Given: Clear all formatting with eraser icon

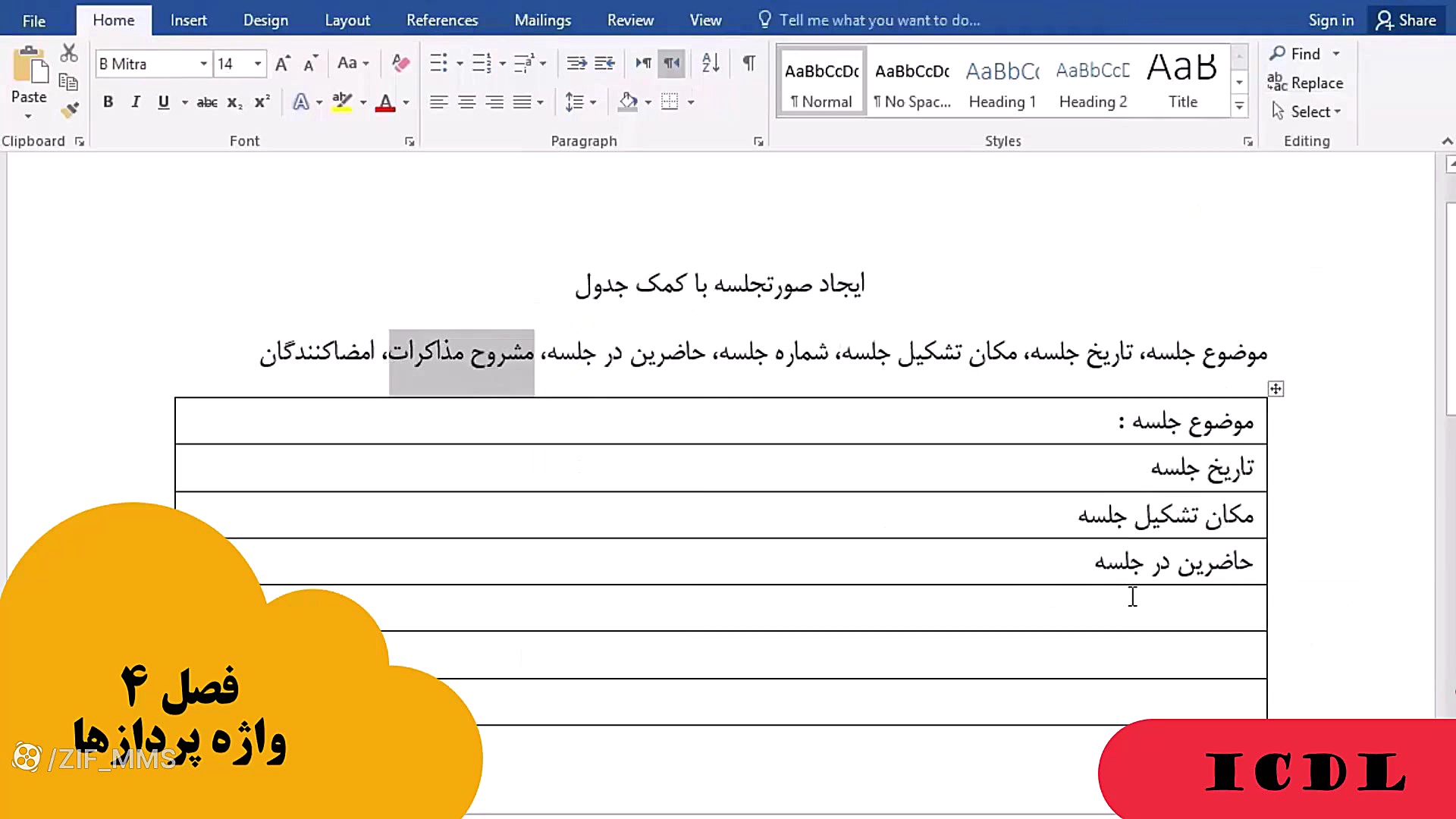Looking at the screenshot, I should 400,63.
